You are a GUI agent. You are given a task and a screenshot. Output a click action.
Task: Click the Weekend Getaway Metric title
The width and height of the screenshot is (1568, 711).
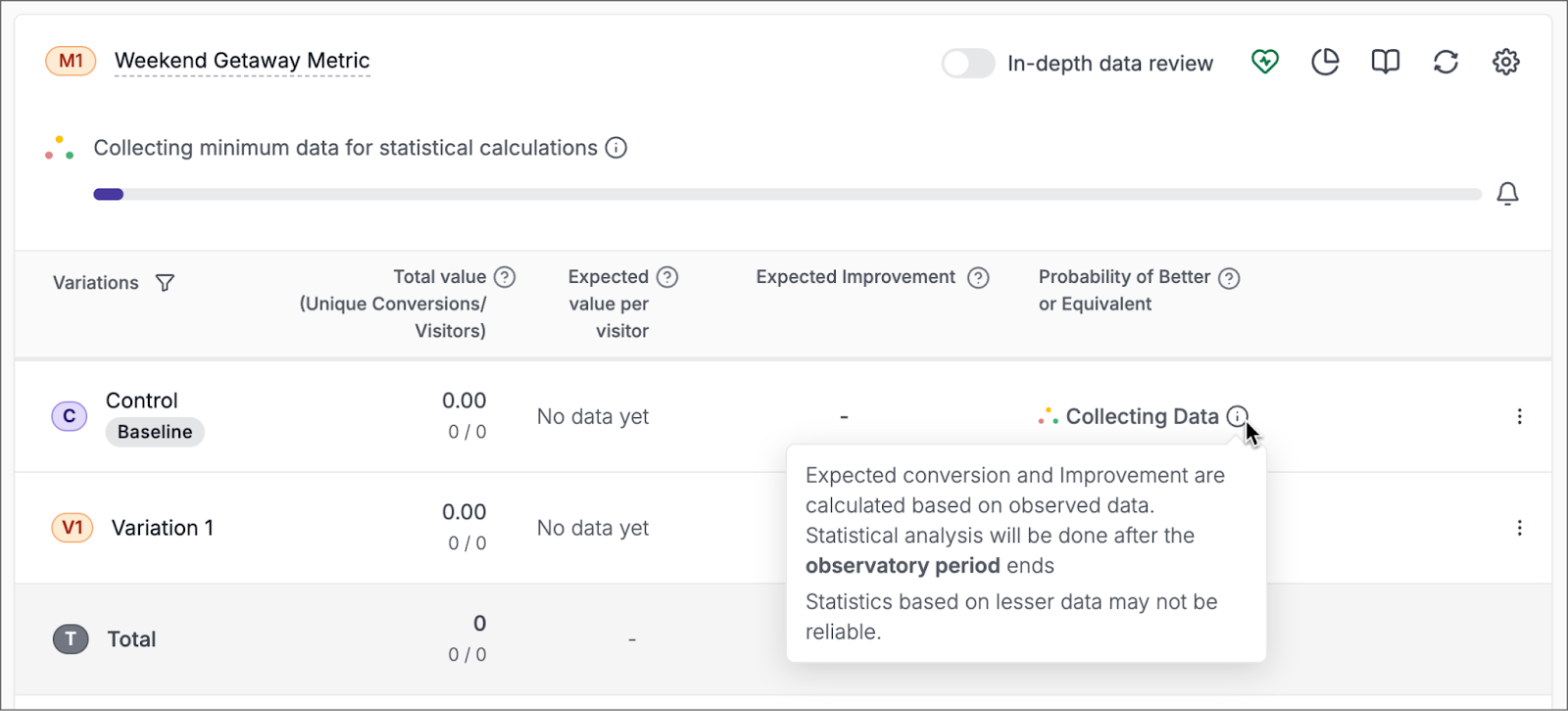click(x=242, y=61)
